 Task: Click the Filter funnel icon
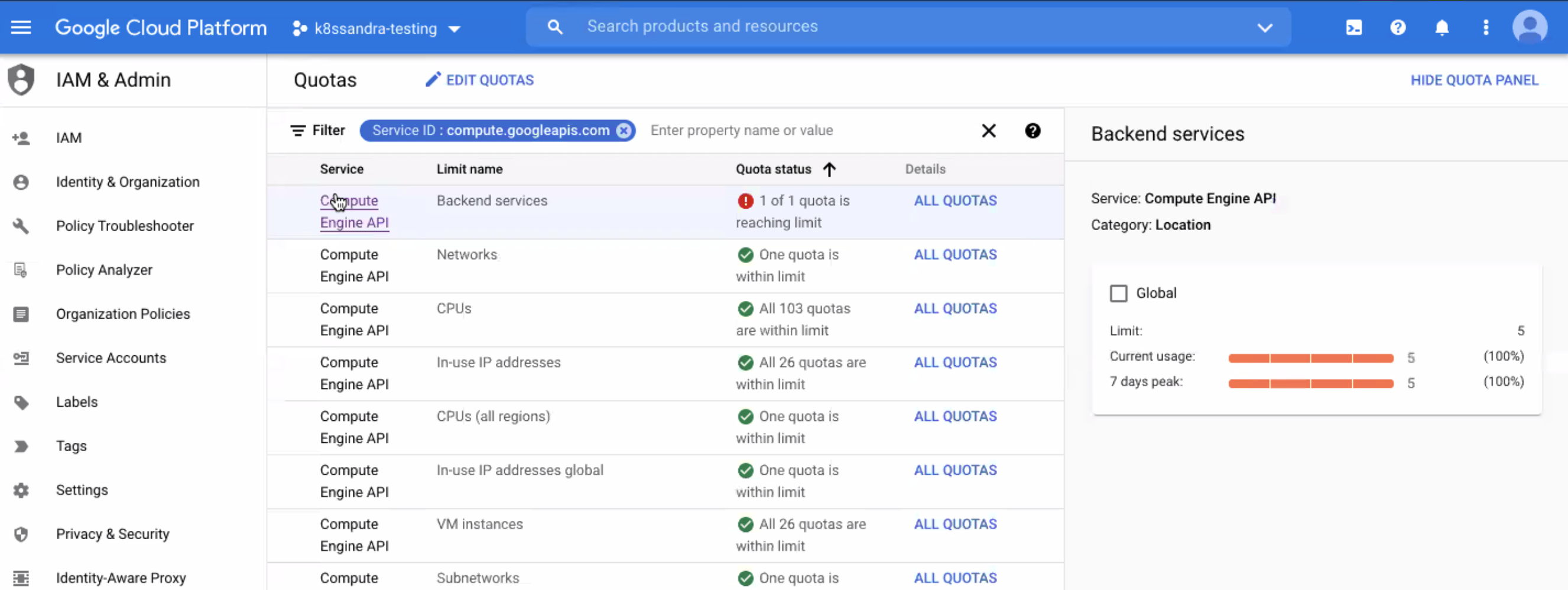pyautogui.click(x=297, y=130)
